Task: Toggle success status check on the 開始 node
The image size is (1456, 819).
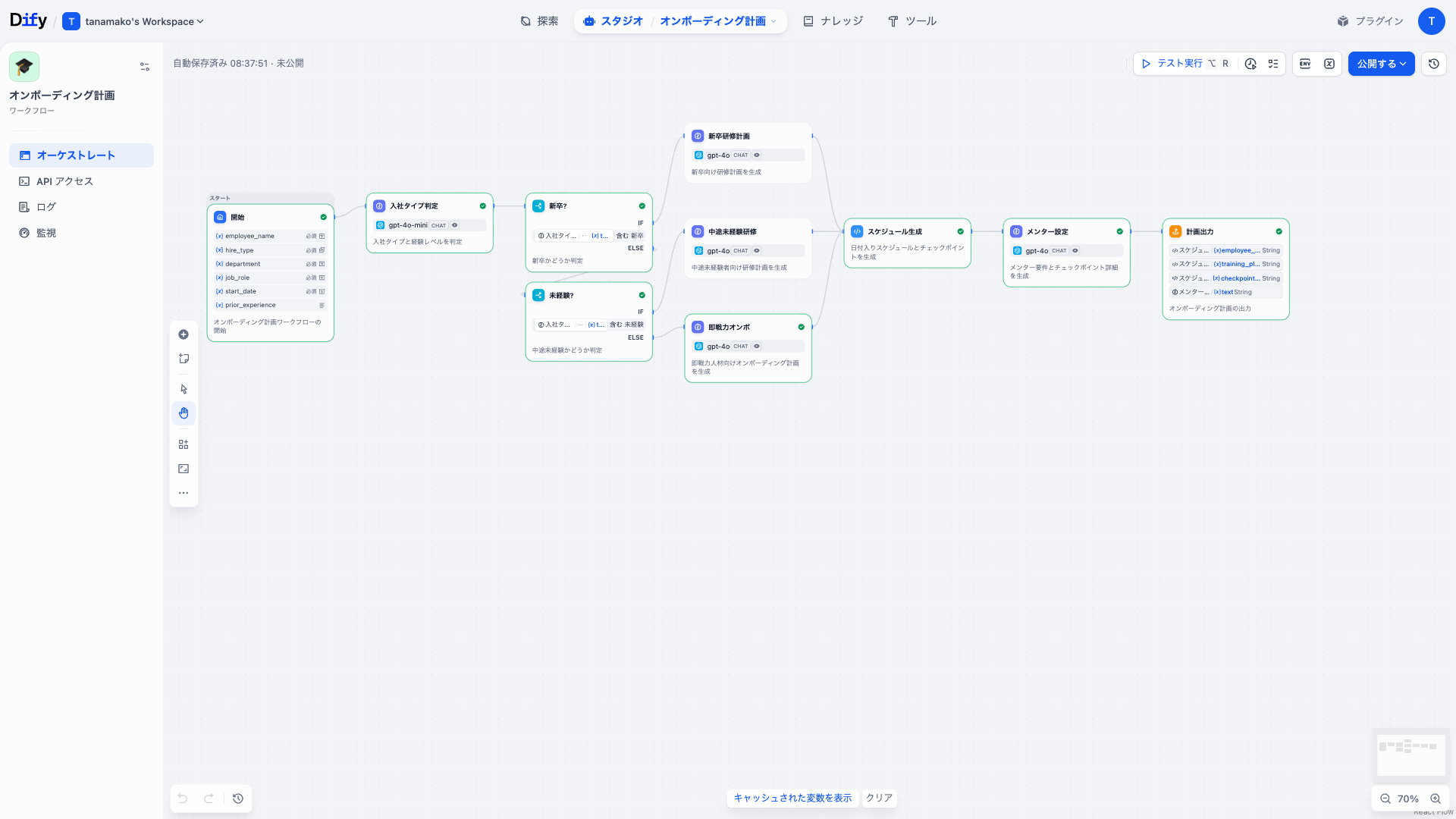Action: (x=324, y=217)
